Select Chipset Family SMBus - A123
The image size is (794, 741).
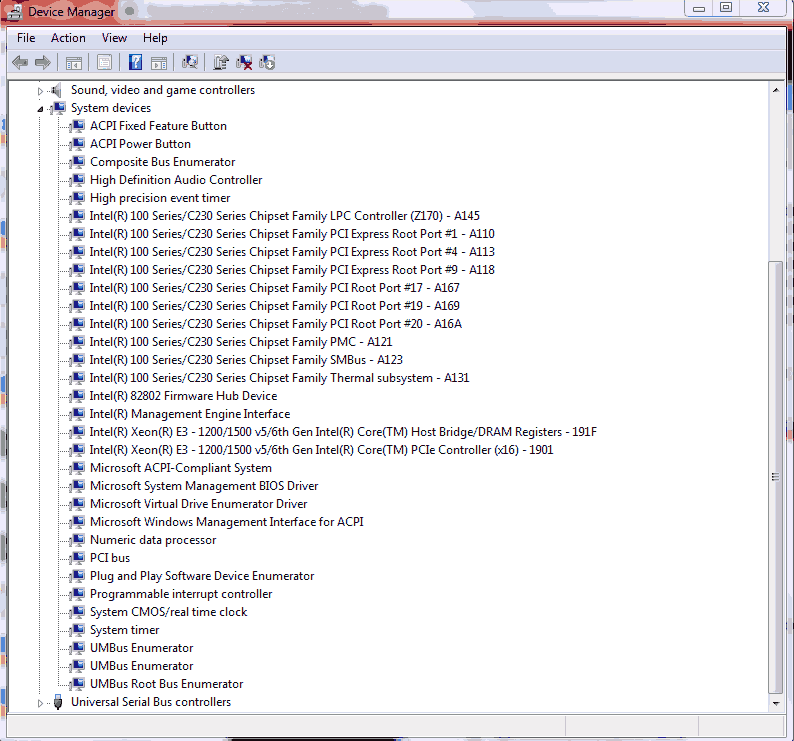click(246, 360)
